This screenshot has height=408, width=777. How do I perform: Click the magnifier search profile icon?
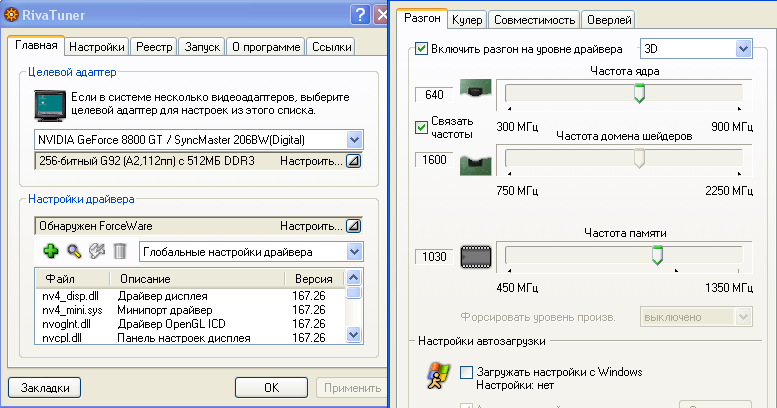click(x=74, y=251)
